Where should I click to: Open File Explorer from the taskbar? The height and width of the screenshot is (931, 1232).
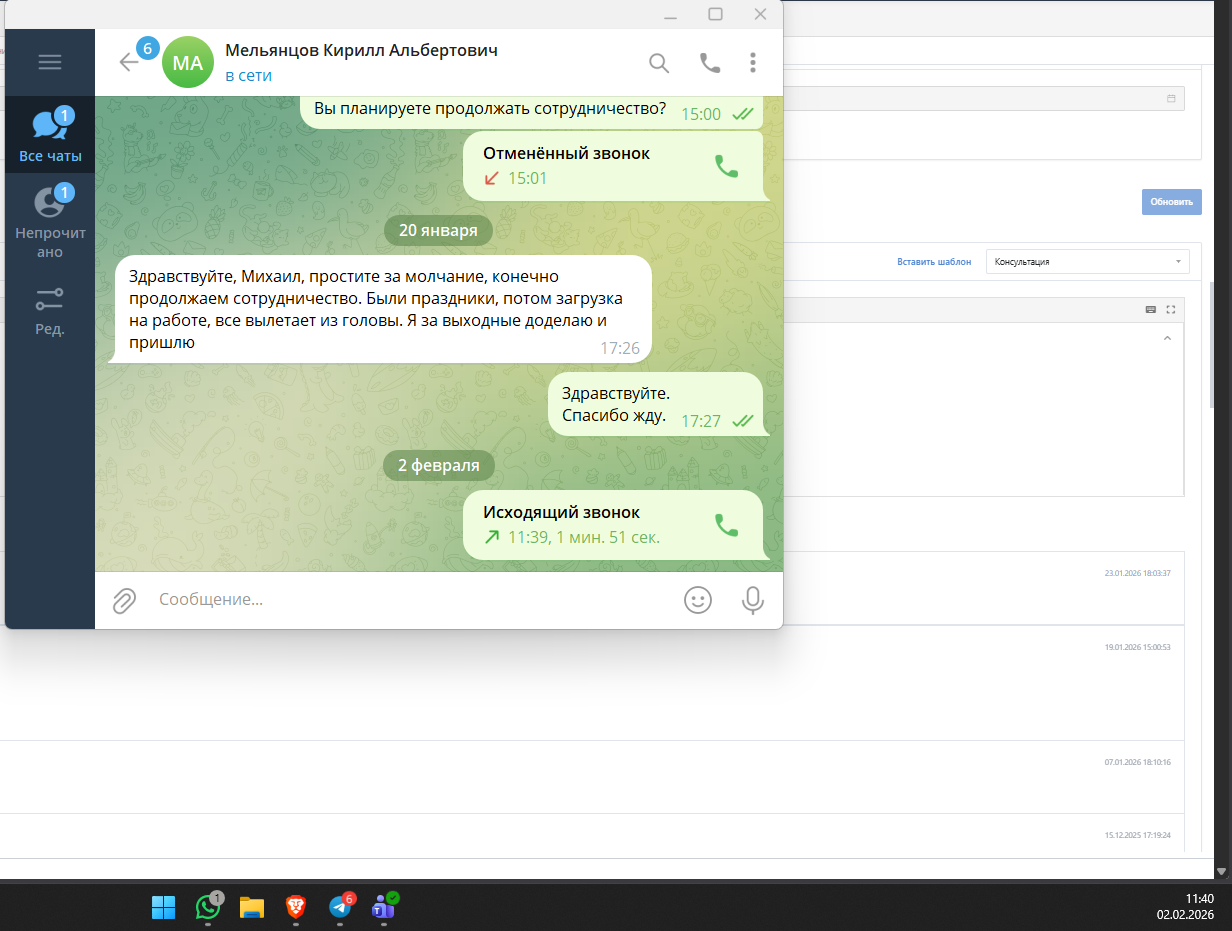(252, 907)
